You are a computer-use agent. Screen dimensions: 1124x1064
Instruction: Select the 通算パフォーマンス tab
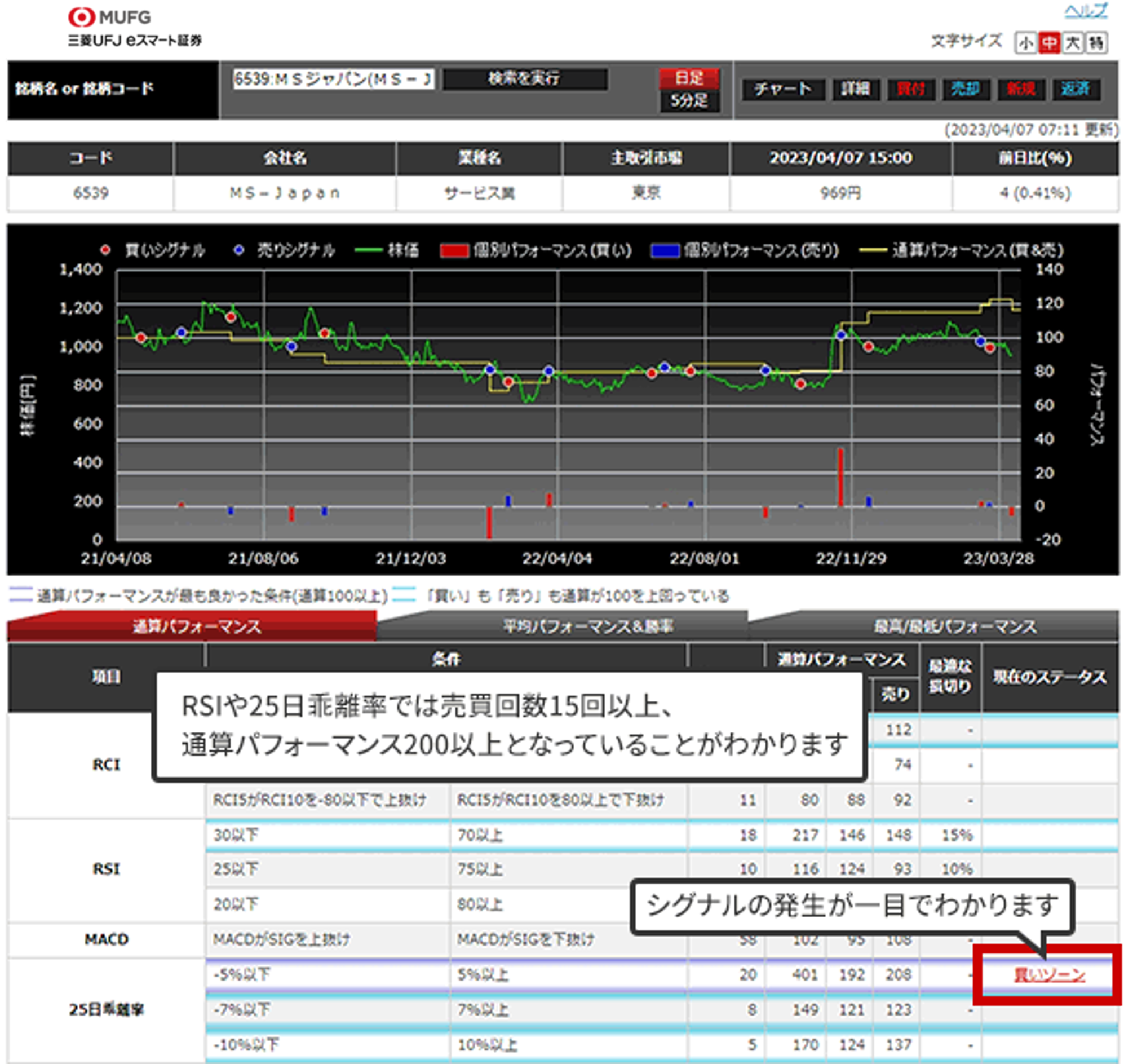click(196, 626)
